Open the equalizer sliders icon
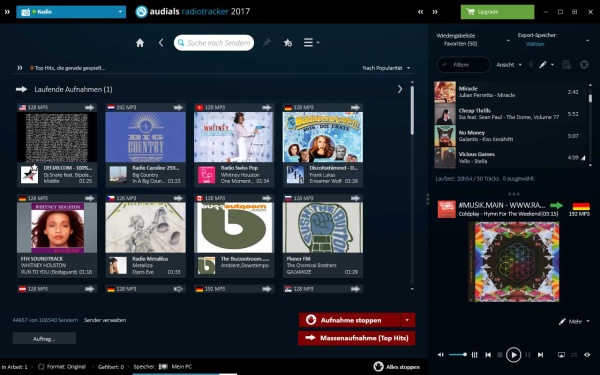The height and width of the screenshot is (375, 600). tap(474, 355)
